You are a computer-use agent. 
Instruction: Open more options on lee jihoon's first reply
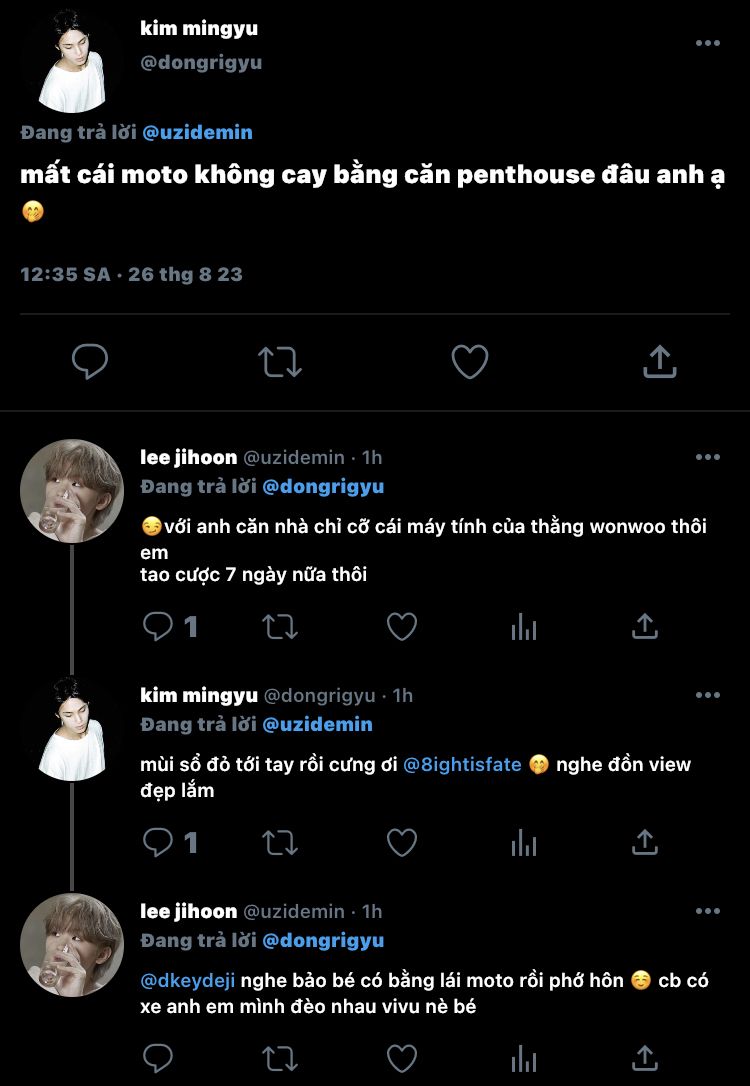point(707,457)
